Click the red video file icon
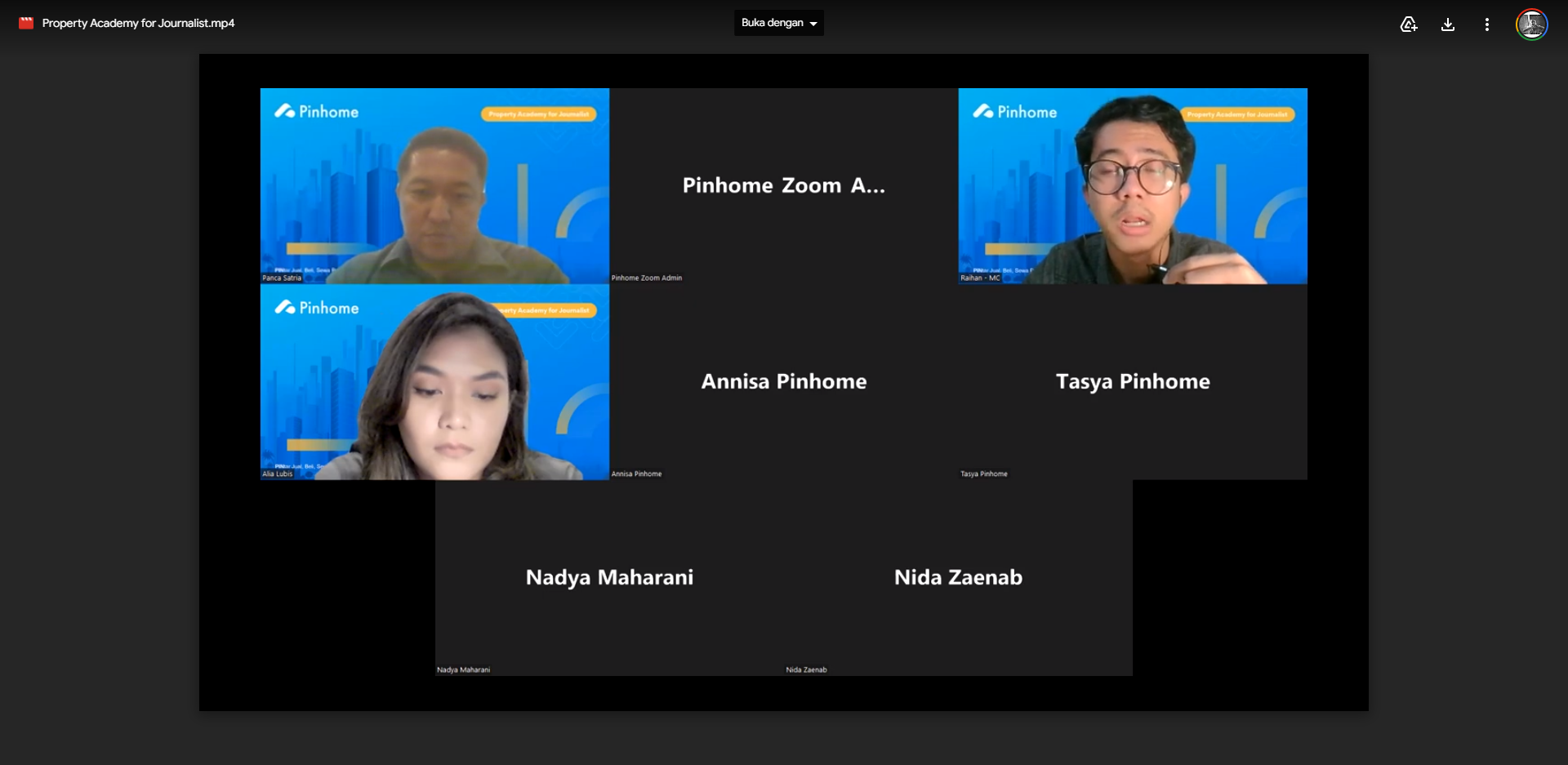The image size is (1568, 765). point(26,23)
